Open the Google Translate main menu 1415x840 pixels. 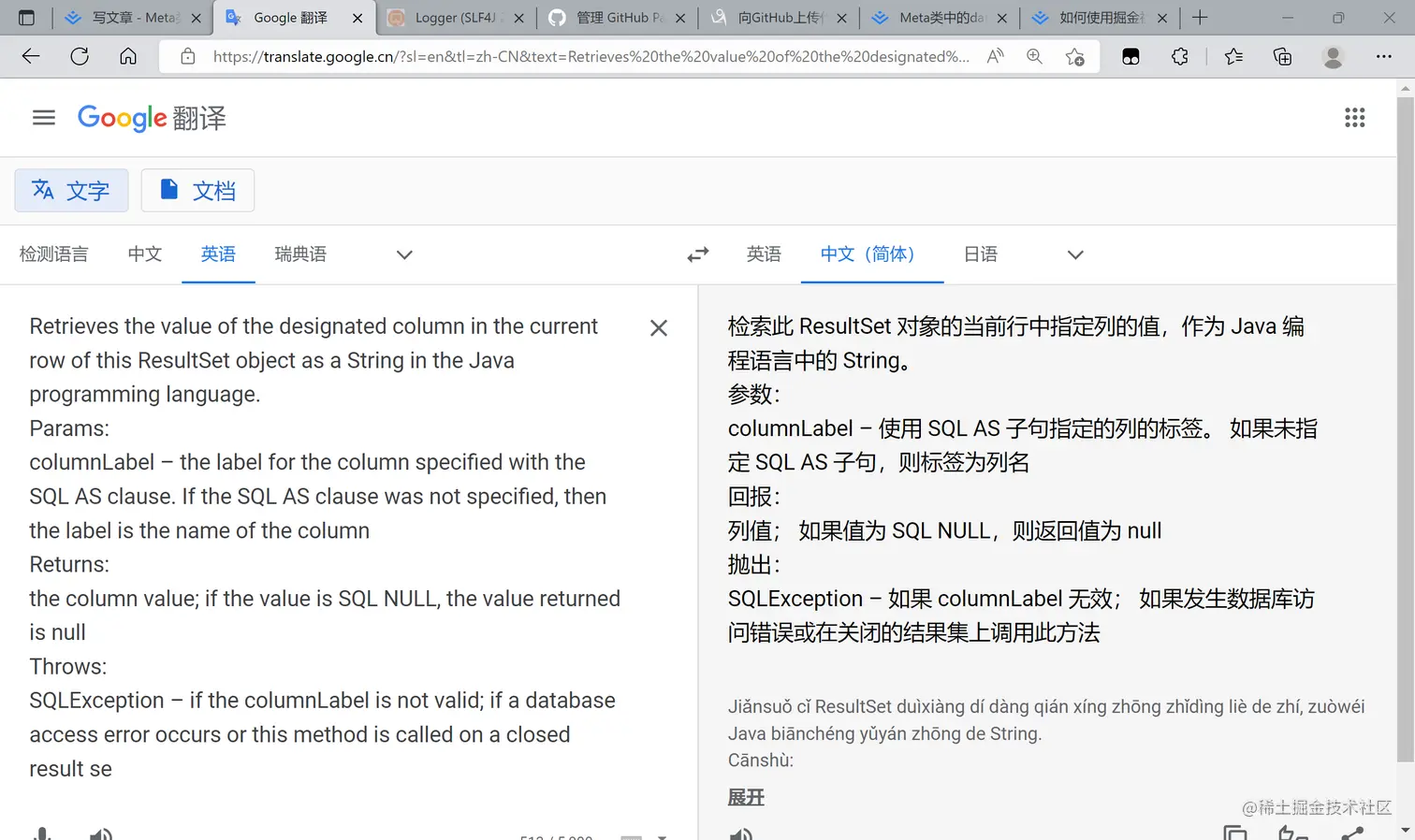(44, 118)
